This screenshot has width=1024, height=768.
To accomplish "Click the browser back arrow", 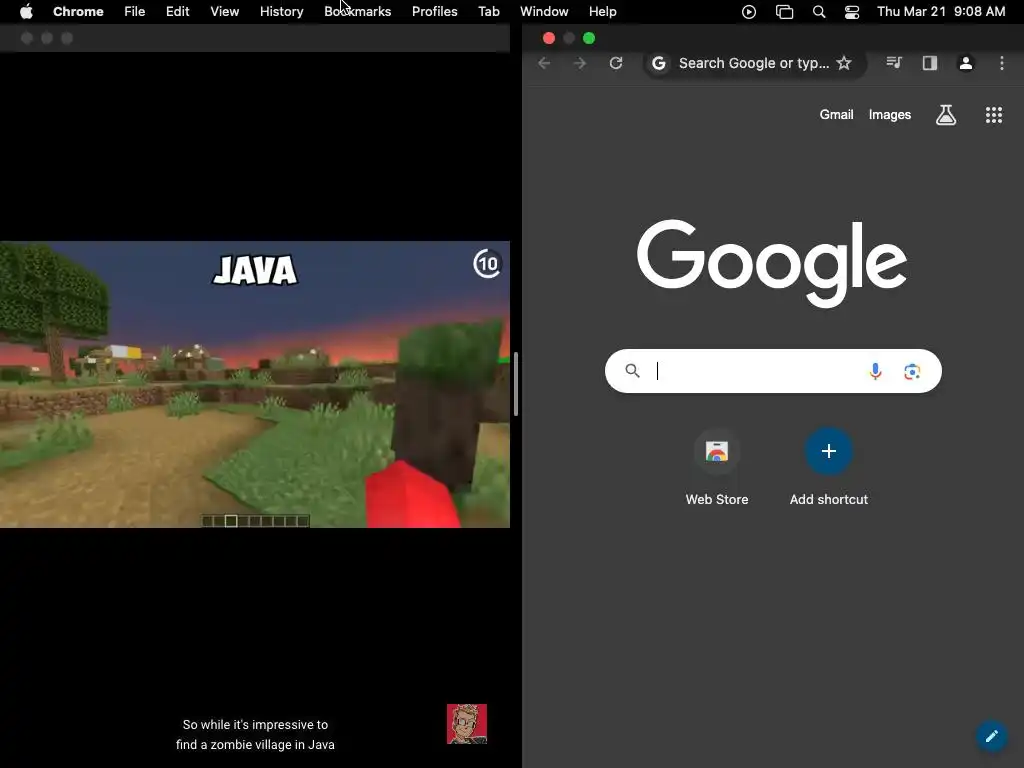I will point(544,63).
